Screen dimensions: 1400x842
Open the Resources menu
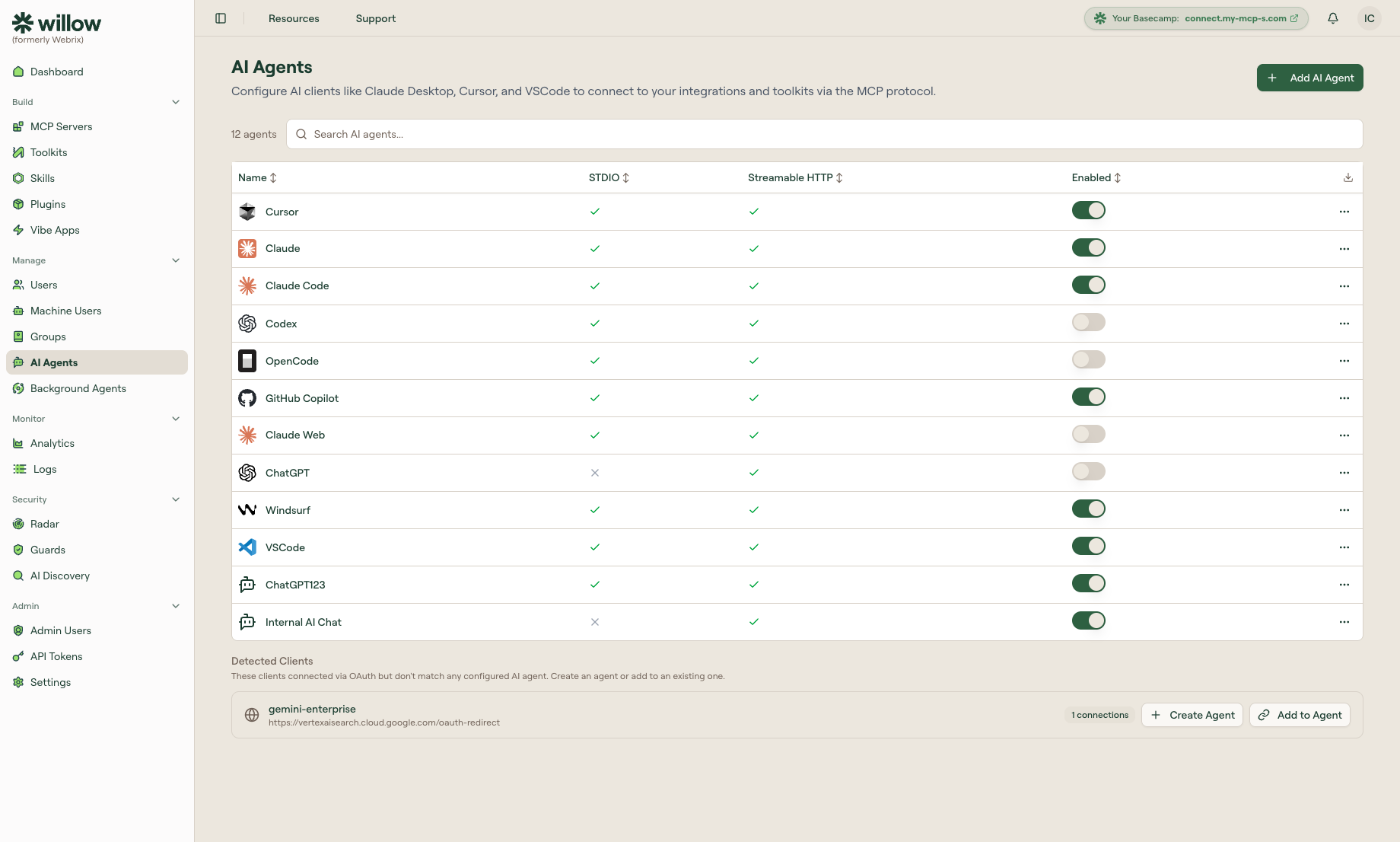click(x=294, y=18)
